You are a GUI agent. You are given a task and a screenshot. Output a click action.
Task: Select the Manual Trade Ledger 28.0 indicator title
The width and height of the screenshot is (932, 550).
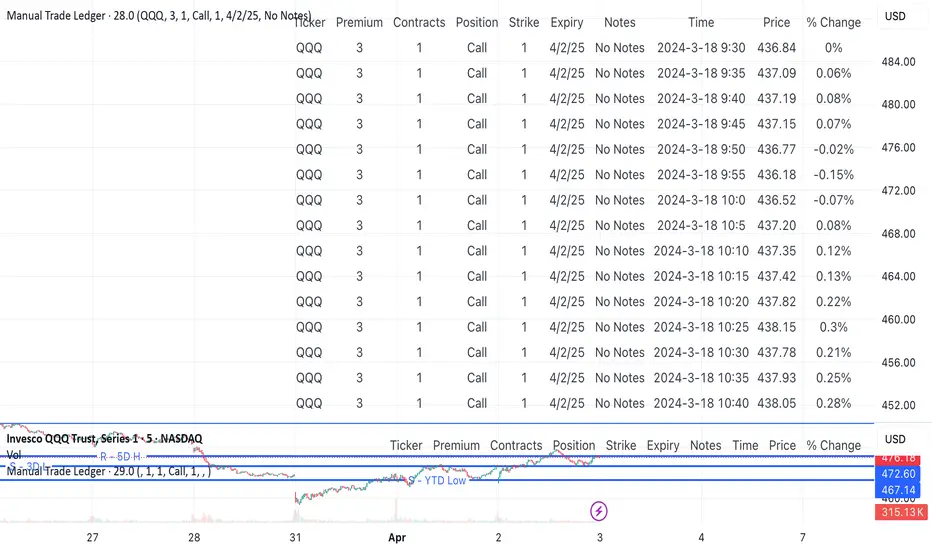[150, 16]
